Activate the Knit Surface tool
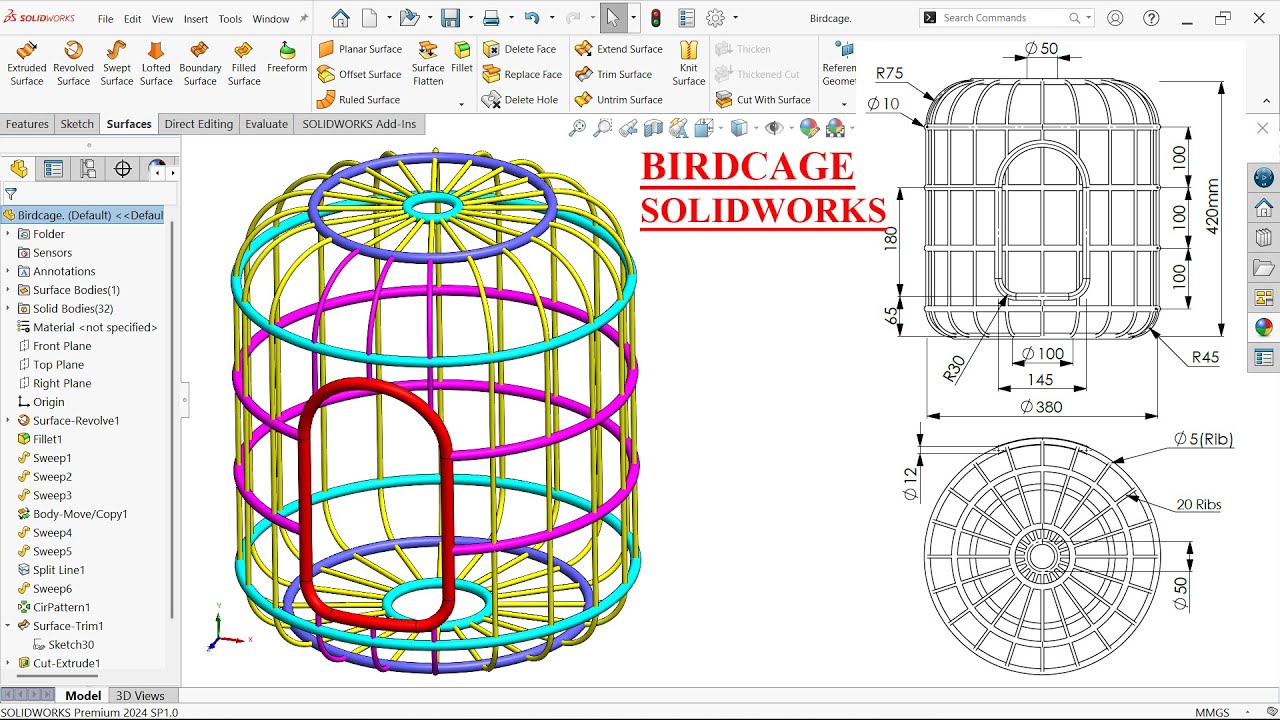Screen dimensions: 1280x720 pyautogui.click(x=689, y=64)
